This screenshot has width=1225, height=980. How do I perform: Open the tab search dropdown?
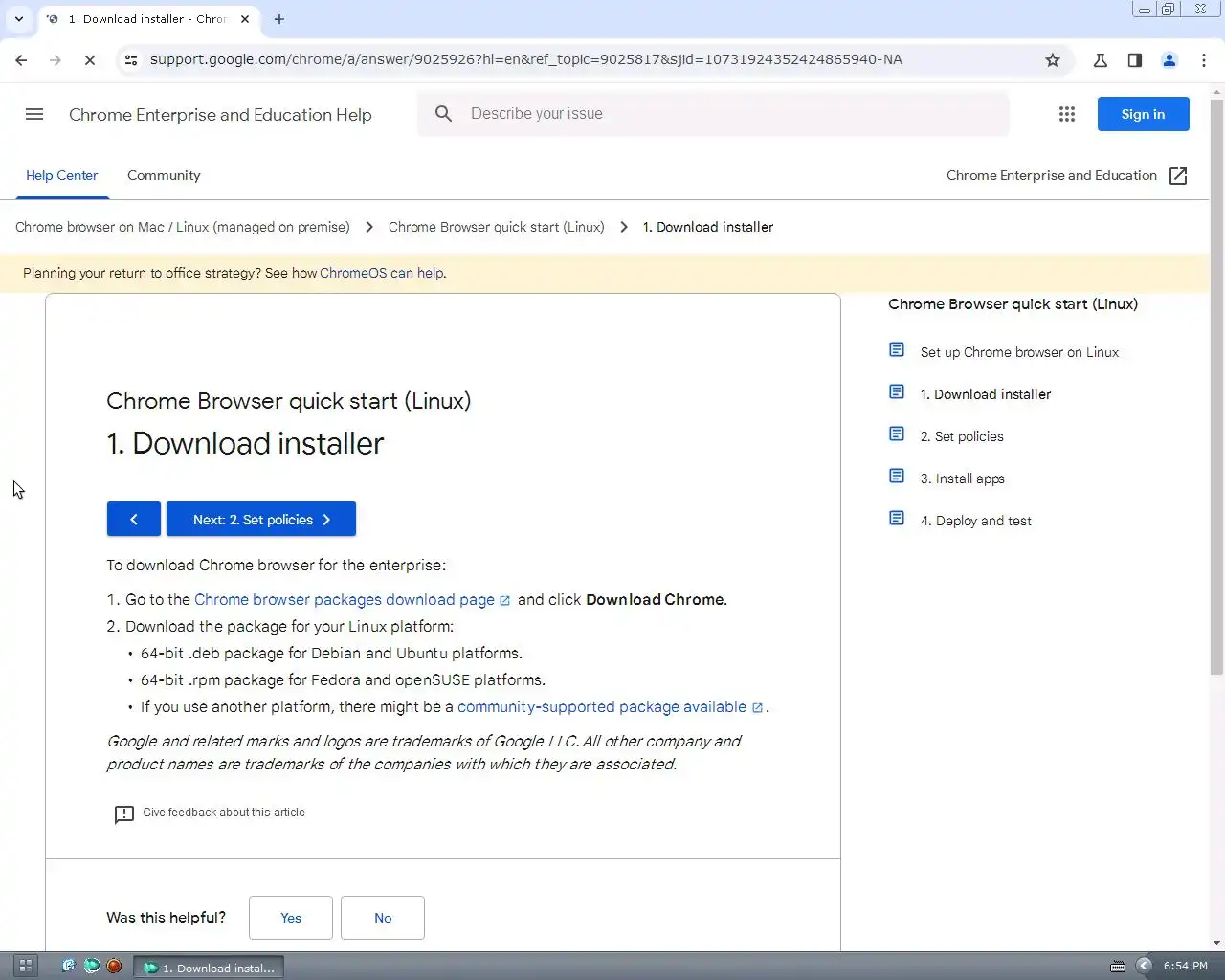tap(18, 19)
